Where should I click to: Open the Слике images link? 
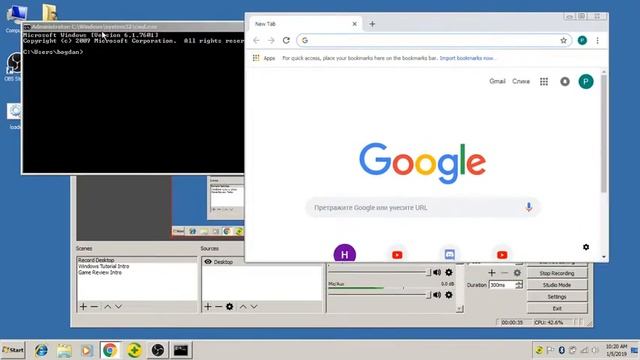(x=521, y=82)
